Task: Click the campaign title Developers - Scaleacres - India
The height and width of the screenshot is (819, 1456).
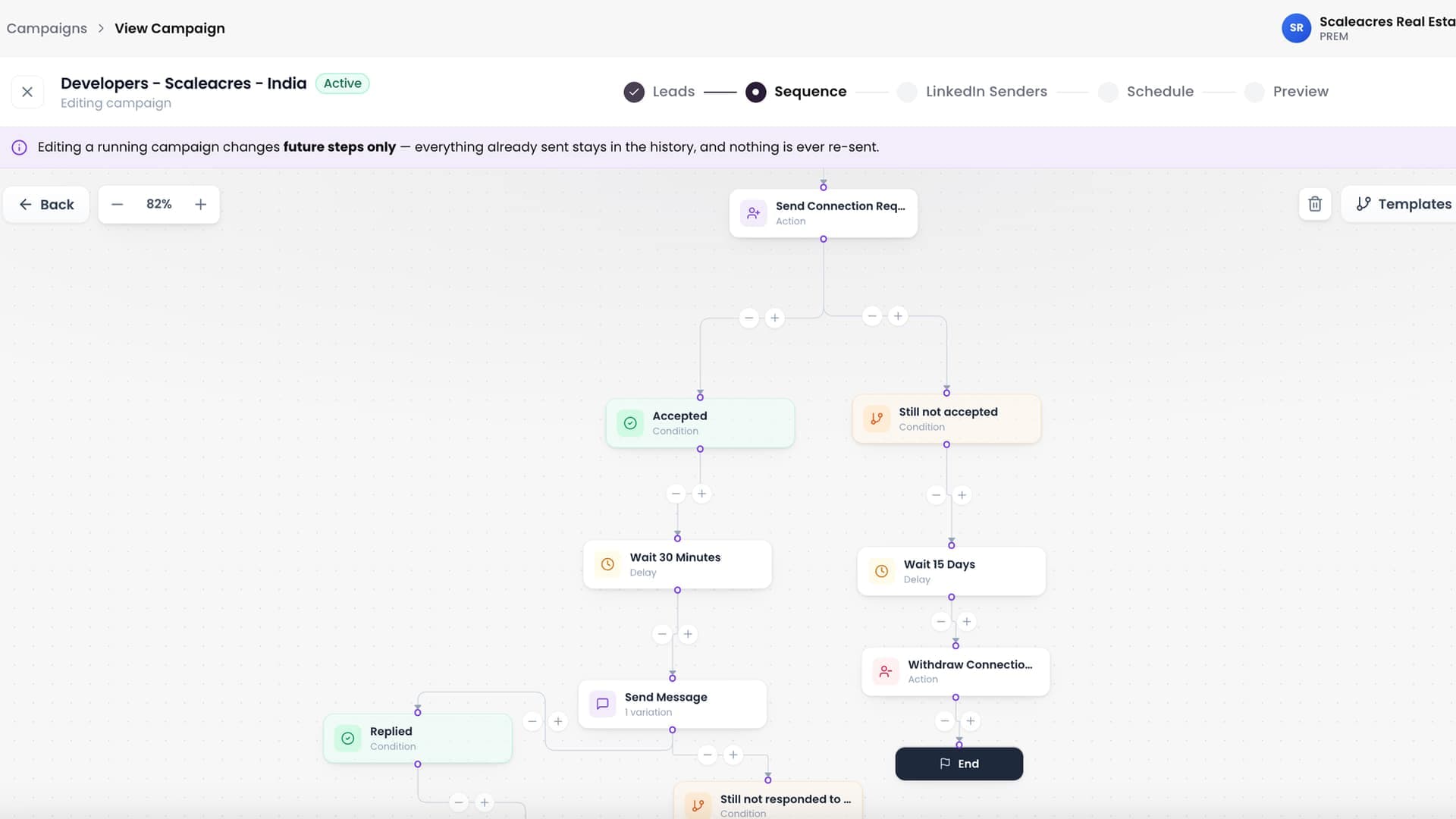Action: [184, 83]
